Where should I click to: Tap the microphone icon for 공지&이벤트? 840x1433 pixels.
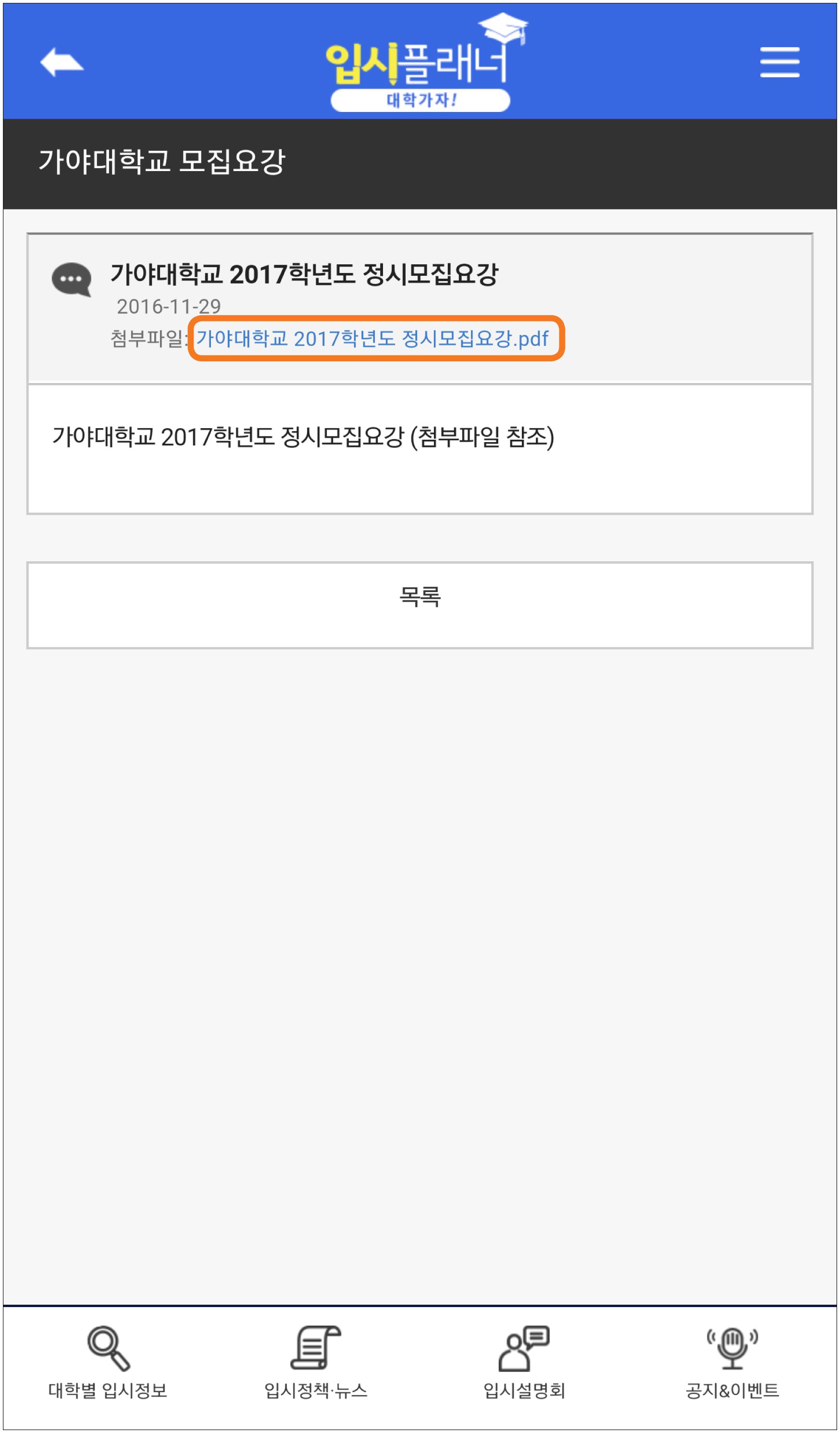coord(732,1348)
